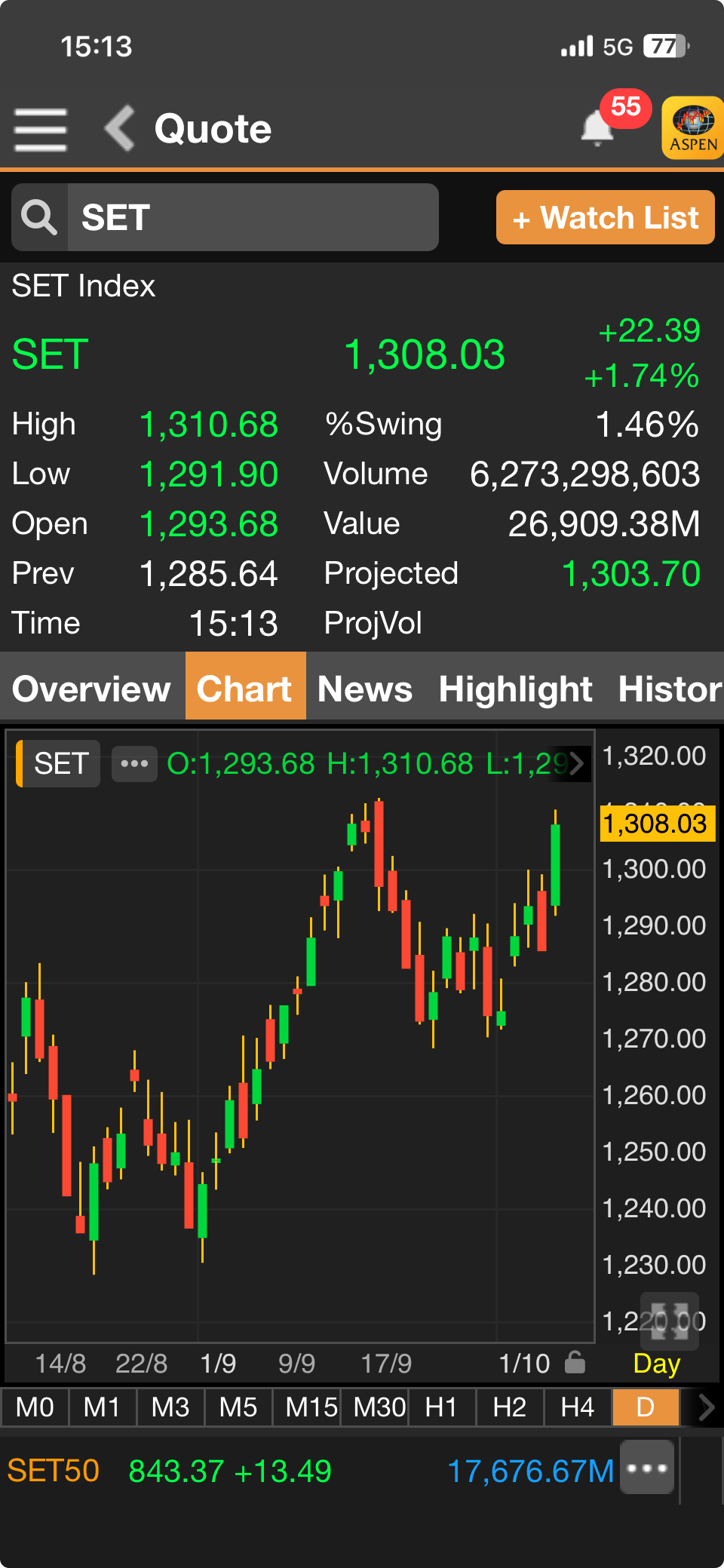Toggle the chart scroll lock icon

tap(575, 1363)
